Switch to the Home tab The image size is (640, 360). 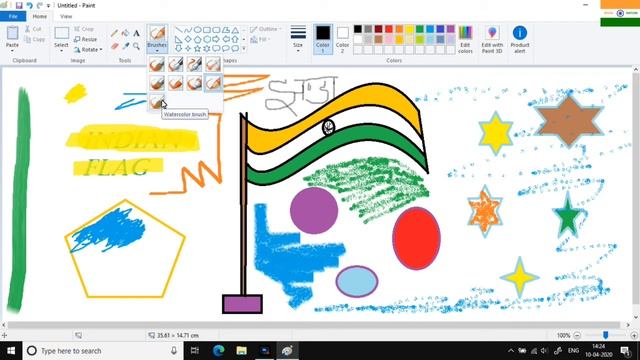coord(40,16)
